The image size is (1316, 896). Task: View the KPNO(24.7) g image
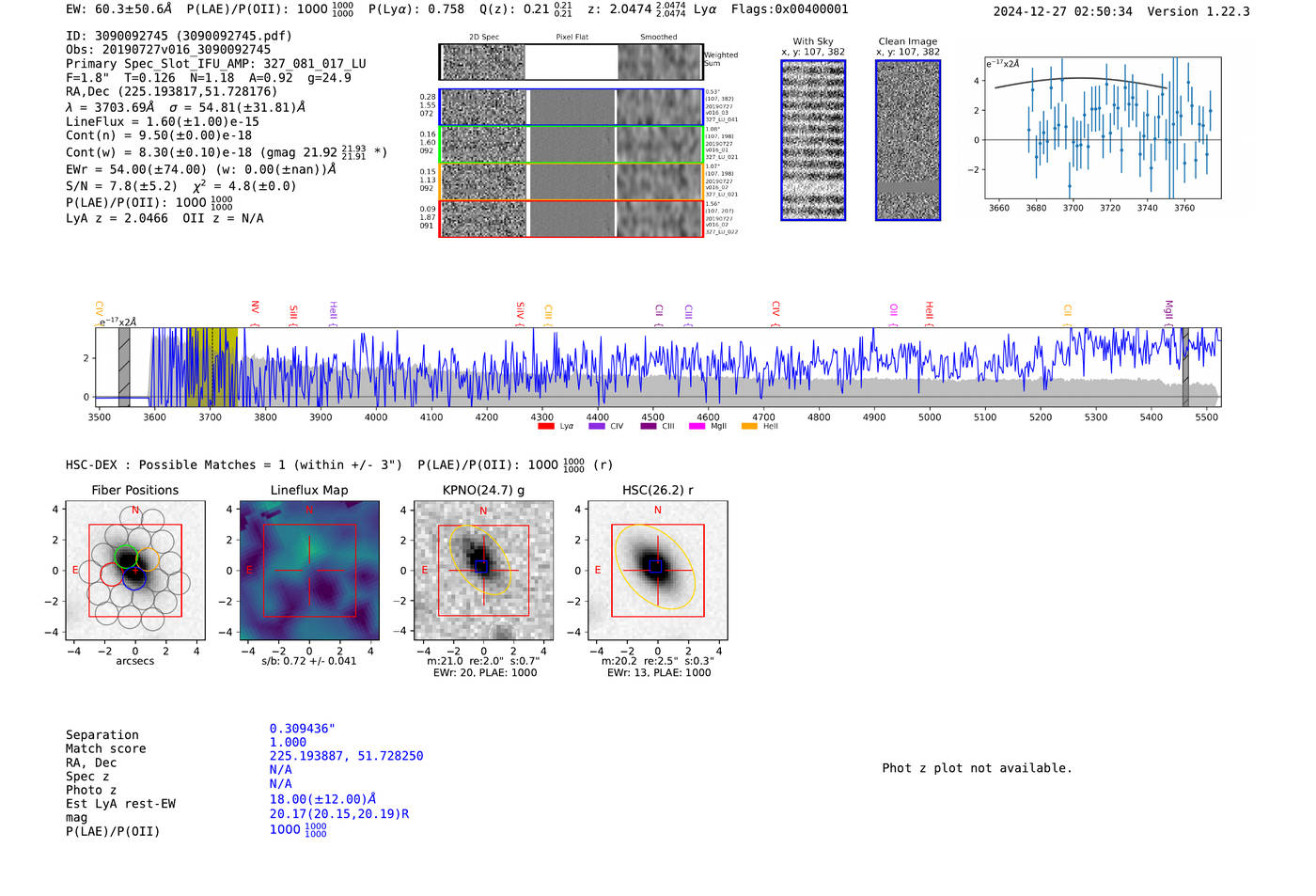483,571
